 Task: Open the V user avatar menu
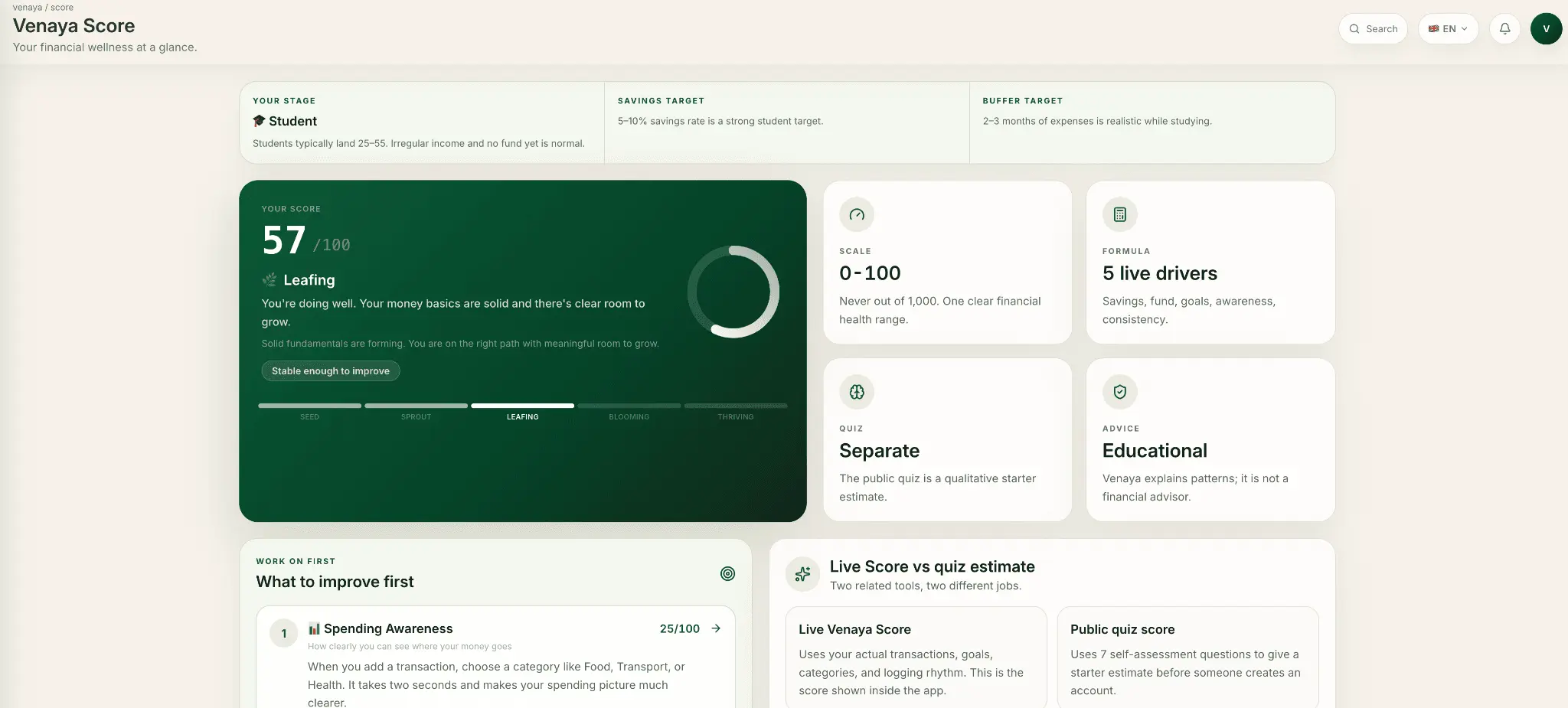point(1546,29)
